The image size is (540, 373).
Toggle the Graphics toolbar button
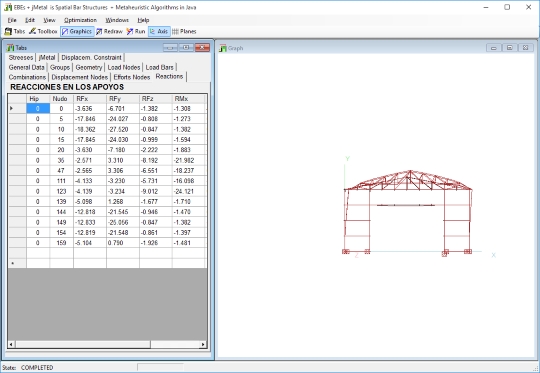tap(77, 31)
